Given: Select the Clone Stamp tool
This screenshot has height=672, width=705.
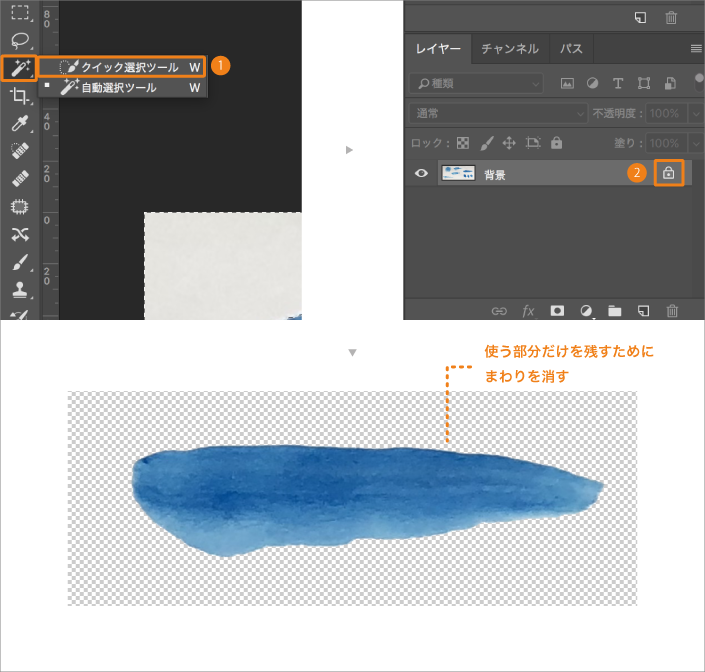Looking at the screenshot, I should [20, 290].
